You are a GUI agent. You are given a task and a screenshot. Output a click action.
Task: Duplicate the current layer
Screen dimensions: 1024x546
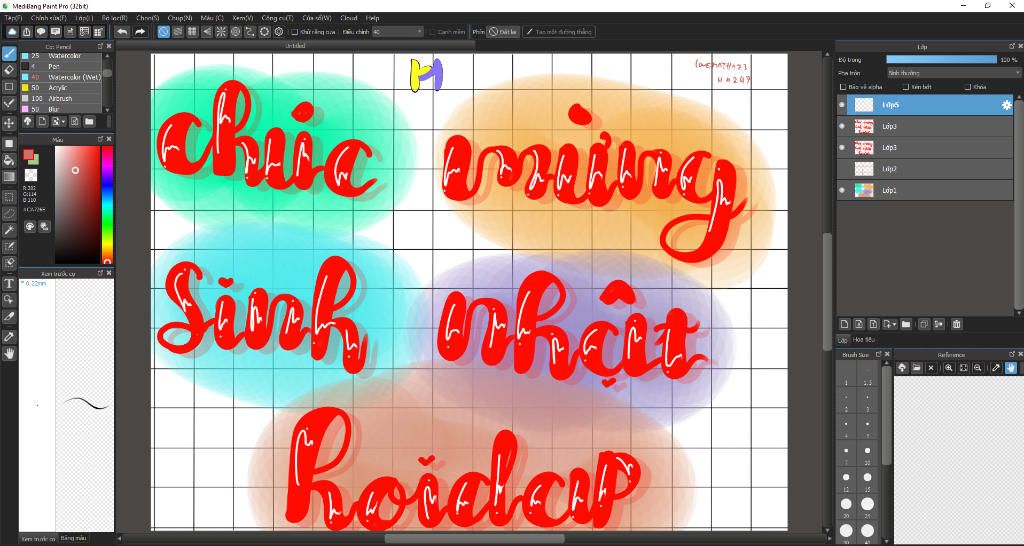coord(923,324)
